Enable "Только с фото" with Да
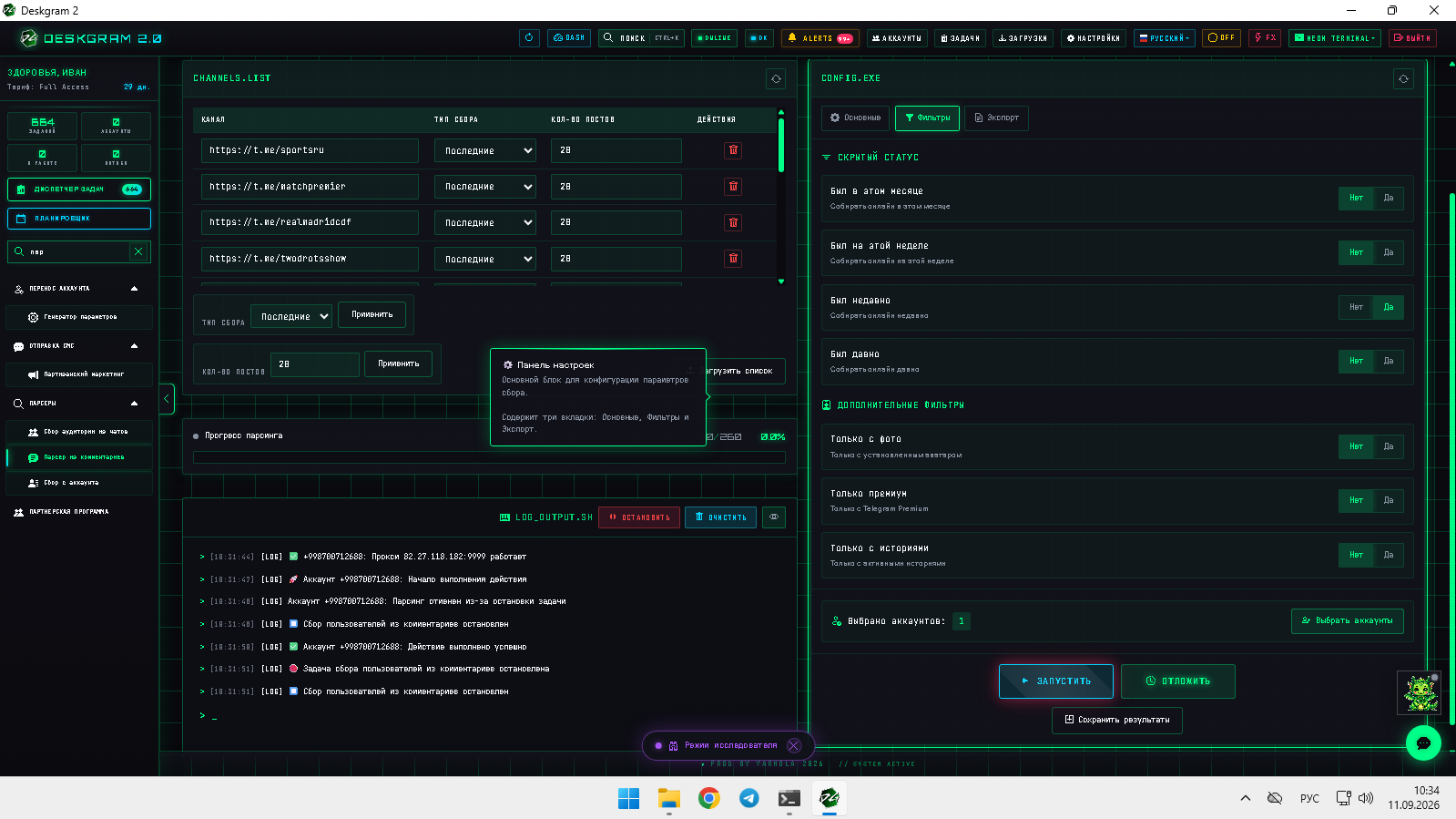This screenshot has height=819, width=1456. (1389, 446)
